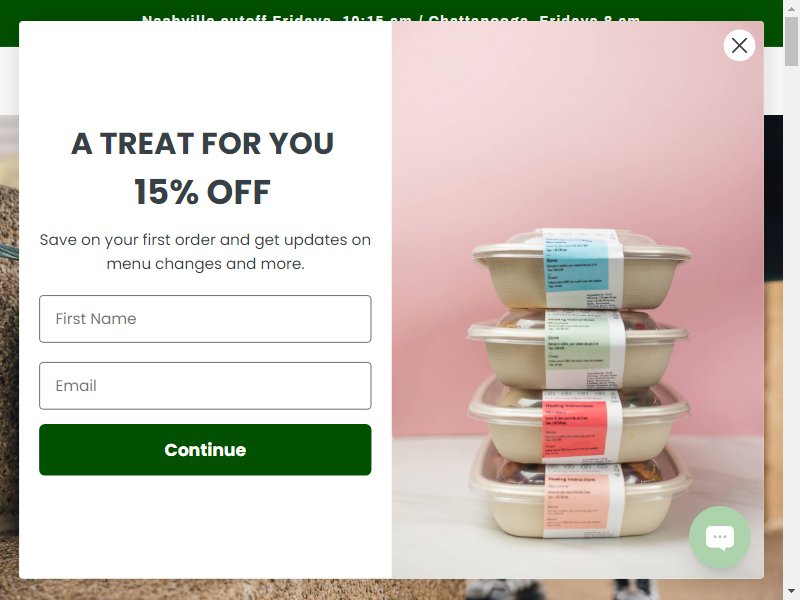The height and width of the screenshot is (600, 800).
Task: Click the green-labeled meal container
Action: coord(578,349)
